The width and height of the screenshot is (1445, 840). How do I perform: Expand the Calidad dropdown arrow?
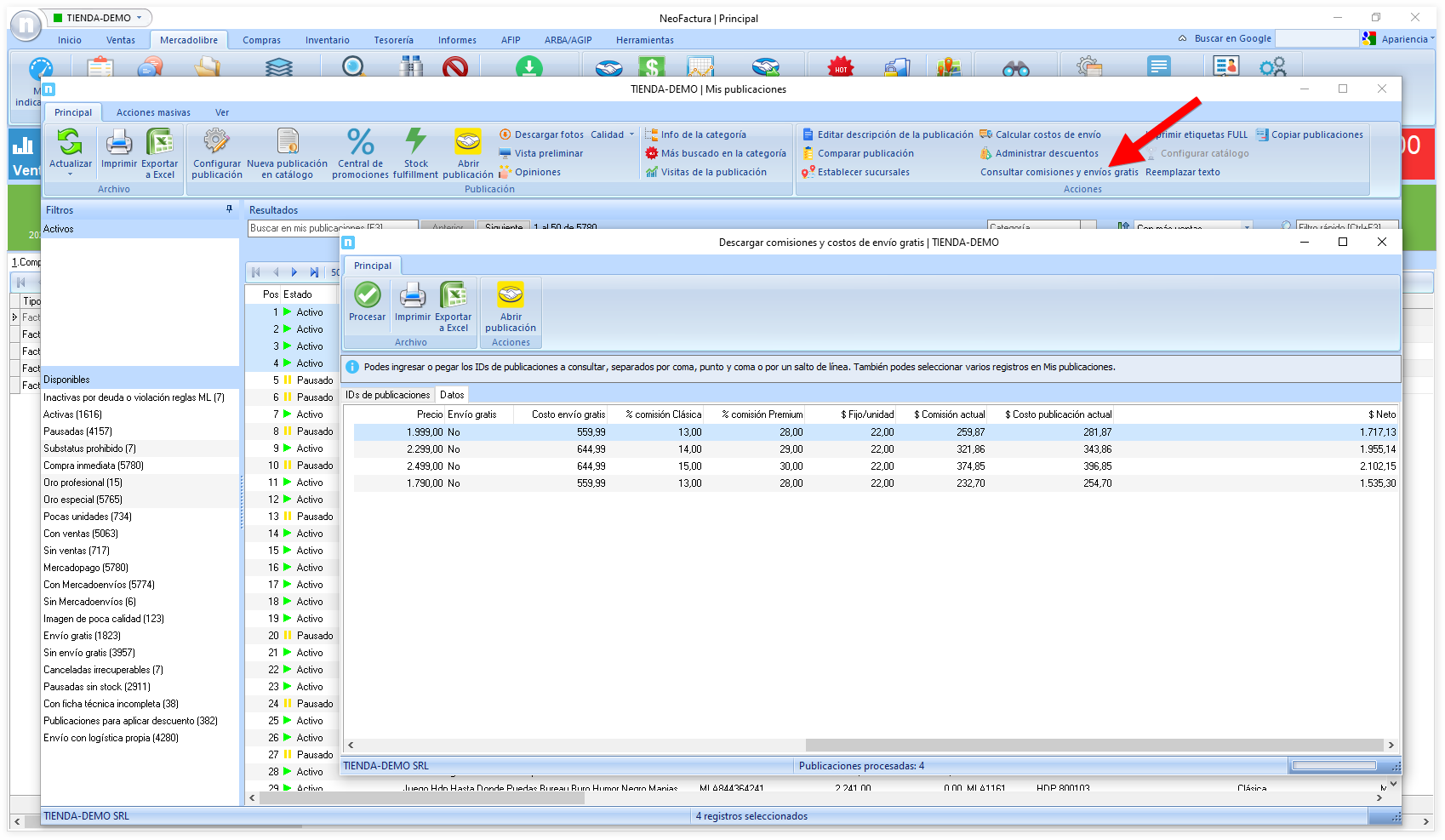tap(631, 134)
